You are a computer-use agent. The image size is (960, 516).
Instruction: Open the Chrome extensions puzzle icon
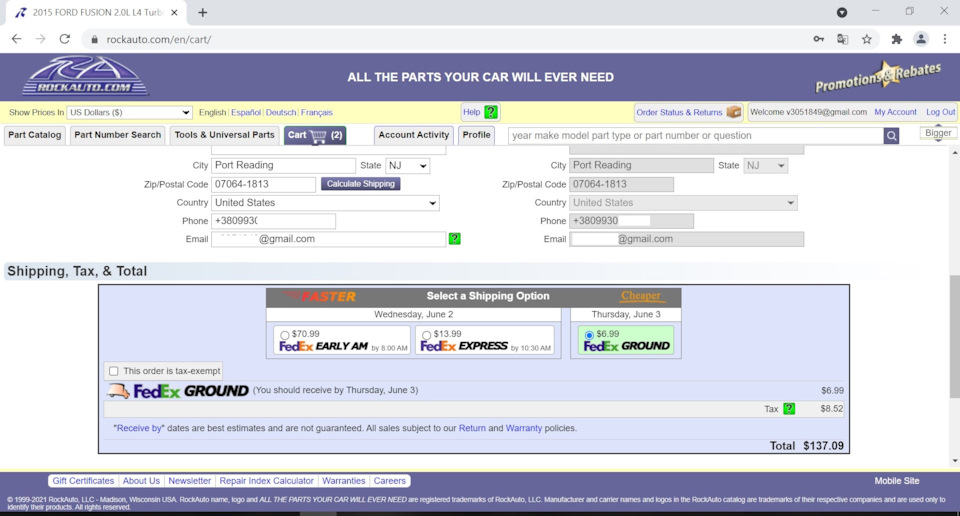point(896,39)
